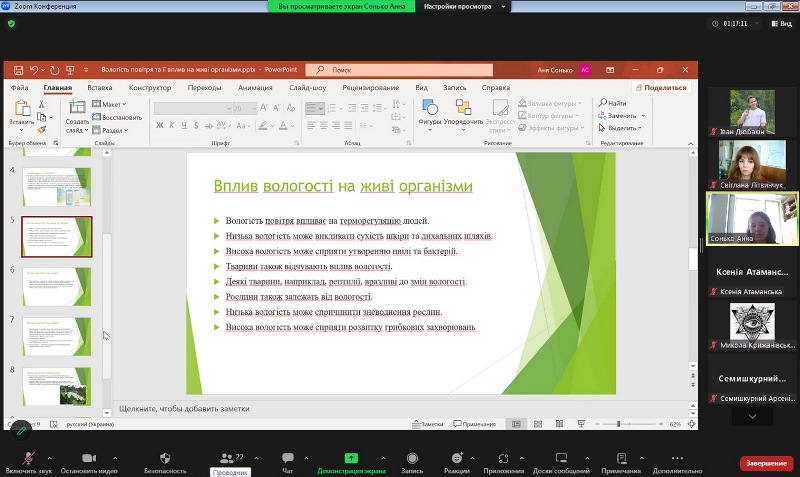The height and width of the screenshot is (477, 800).
Task: Stop video using camera icon
Action: [x=88, y=457]
